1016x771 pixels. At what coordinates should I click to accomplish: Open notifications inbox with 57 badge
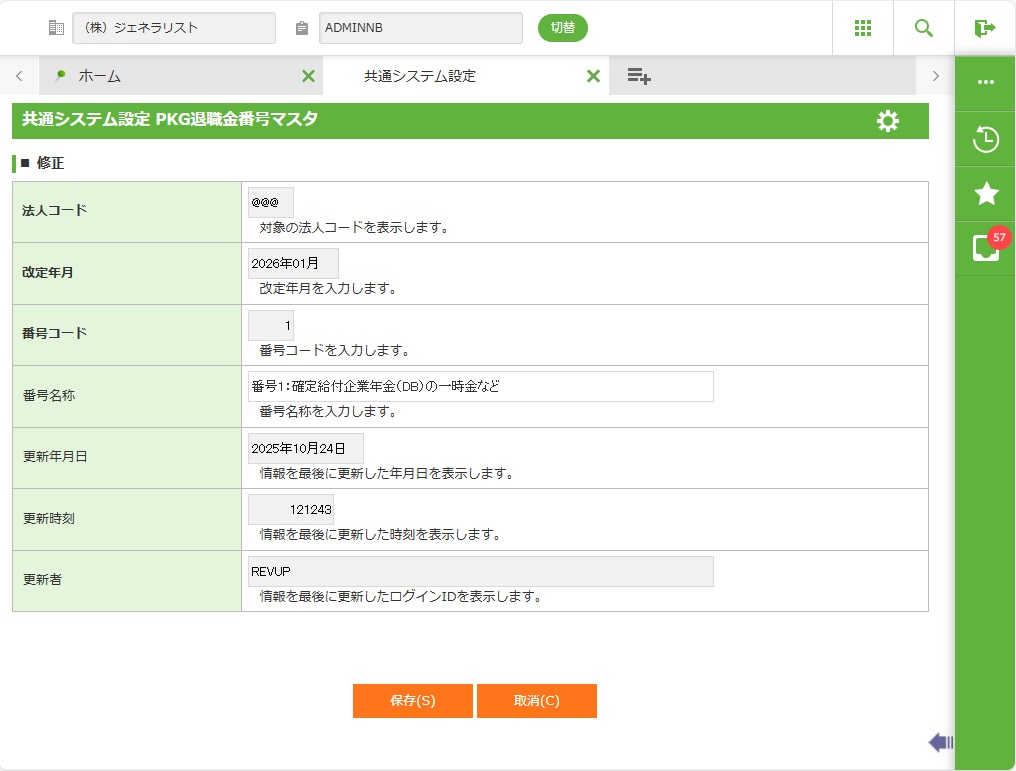(986, 248)
